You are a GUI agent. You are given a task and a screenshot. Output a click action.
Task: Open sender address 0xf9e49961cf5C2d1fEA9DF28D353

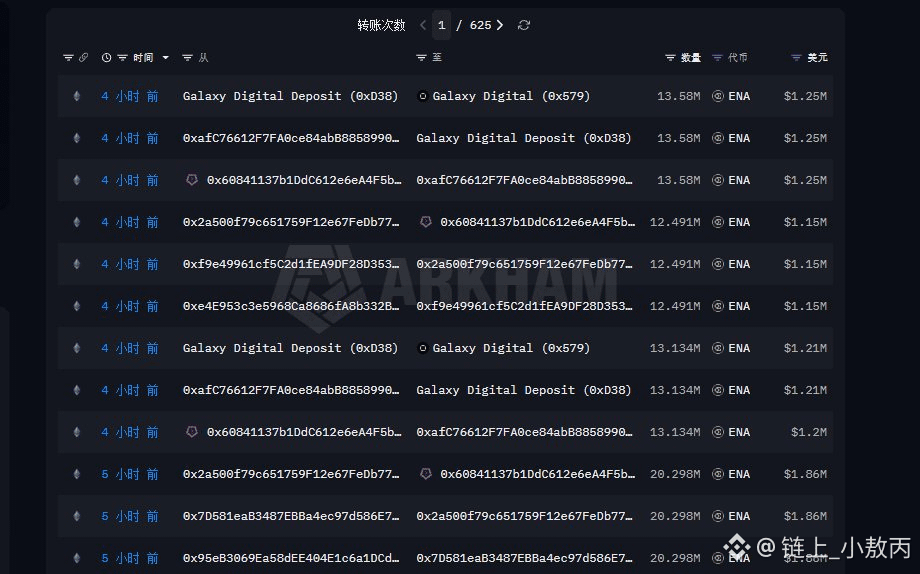coord(291,264)
